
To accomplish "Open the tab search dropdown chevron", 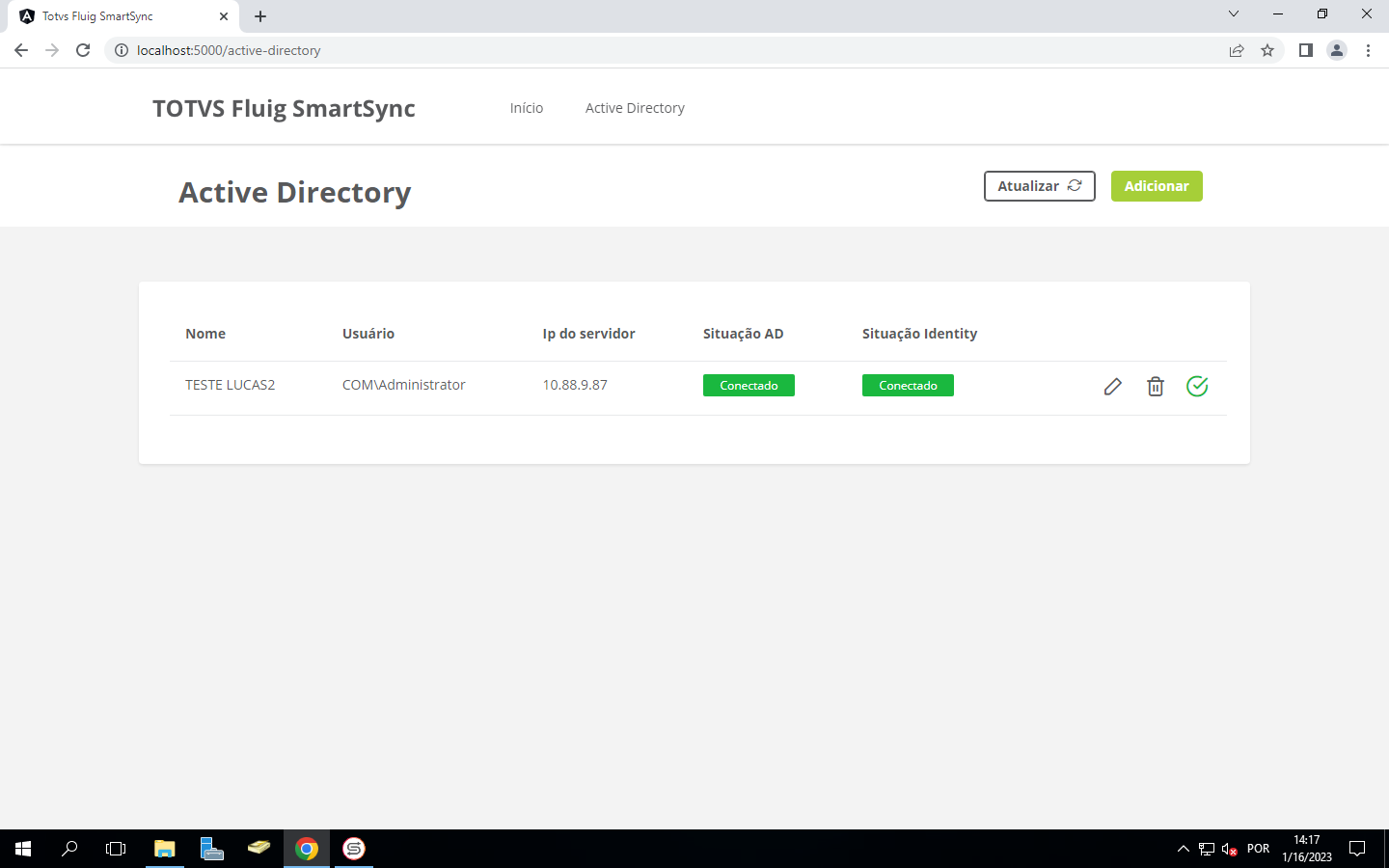I will tap(1234, 14).
